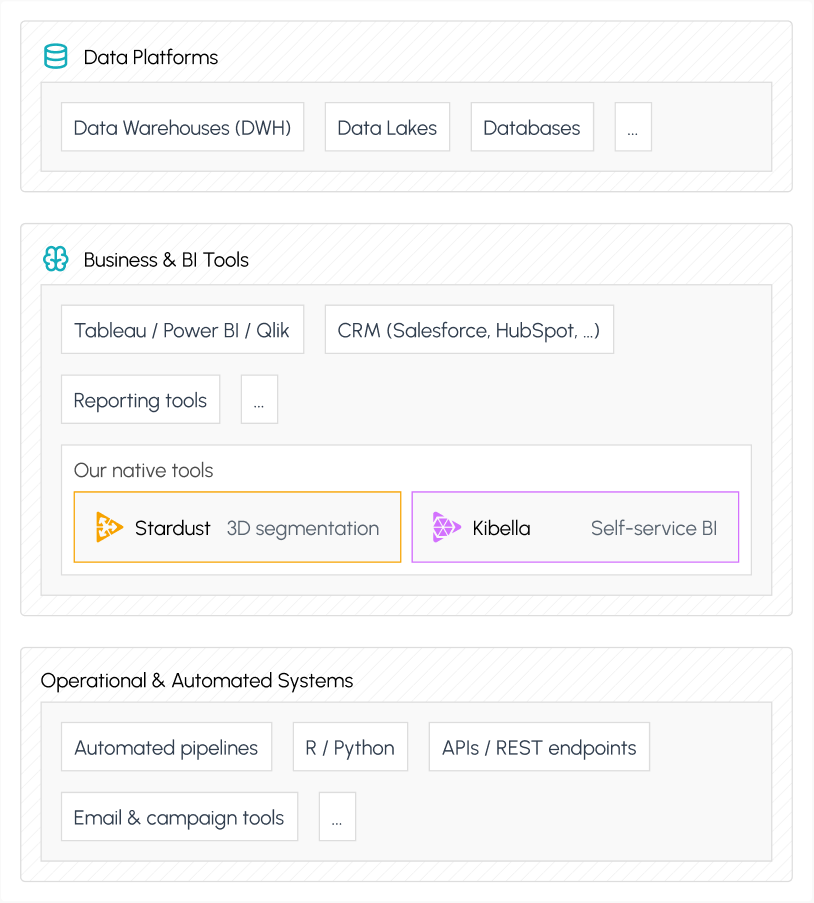
Task: Click the Self-service BI text
Action: 654,528
